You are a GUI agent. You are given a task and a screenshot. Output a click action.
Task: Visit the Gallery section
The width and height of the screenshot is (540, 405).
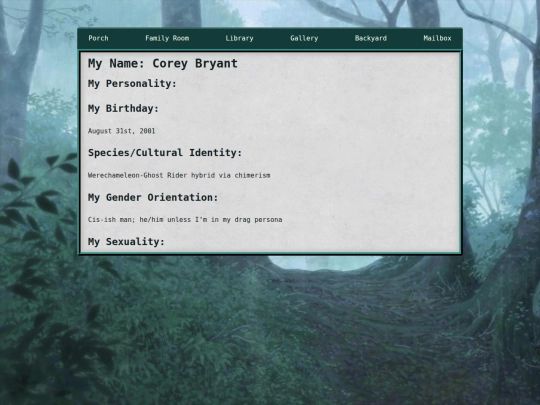tap(304, 38)
